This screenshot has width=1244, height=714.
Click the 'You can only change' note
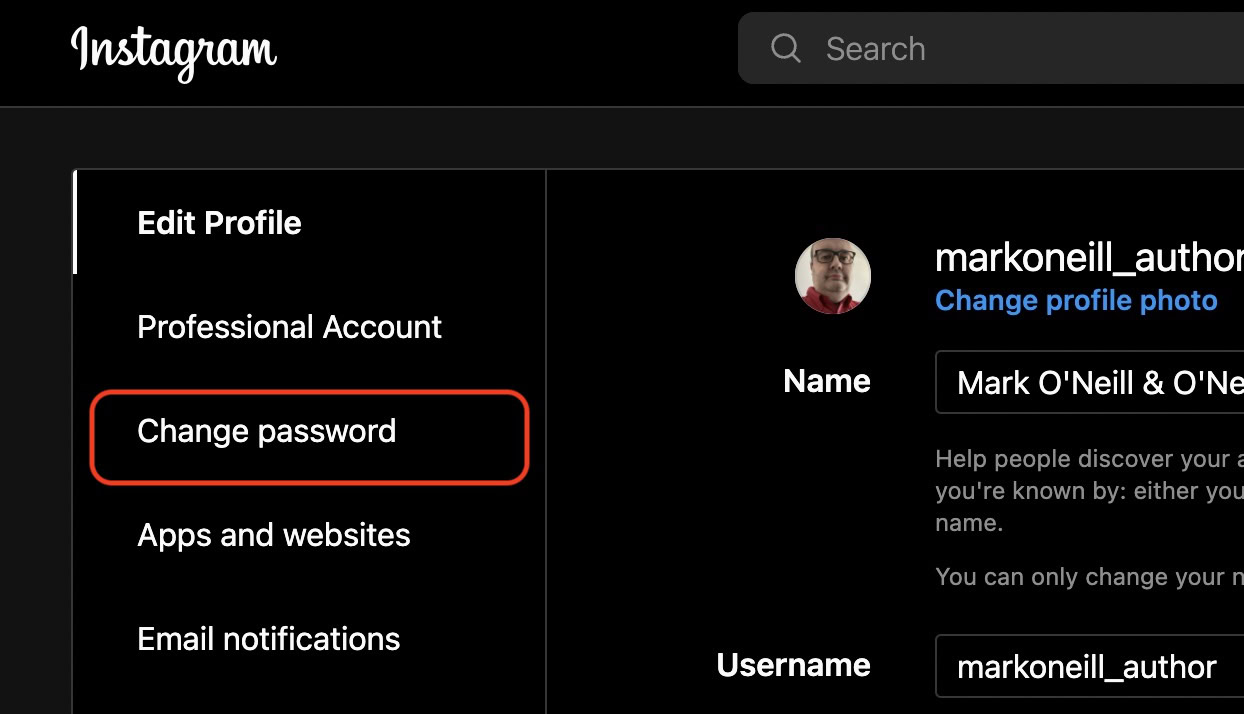(x=1088, y=577)
